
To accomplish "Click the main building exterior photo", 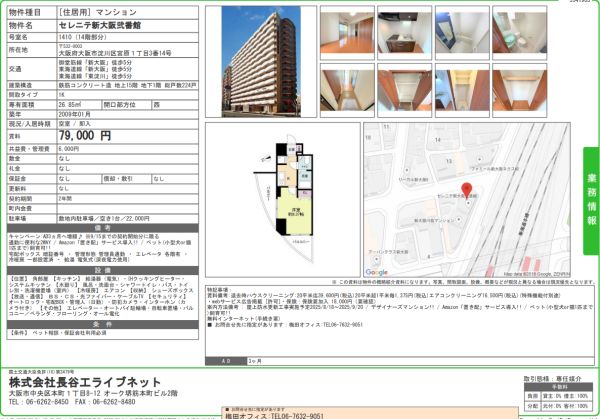I will tap(261, 61).
